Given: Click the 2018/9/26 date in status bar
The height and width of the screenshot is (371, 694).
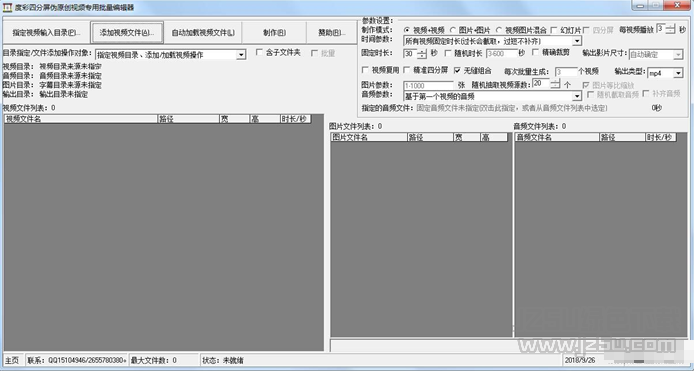Looking at the screenshot, I should (x=579, y=360).
